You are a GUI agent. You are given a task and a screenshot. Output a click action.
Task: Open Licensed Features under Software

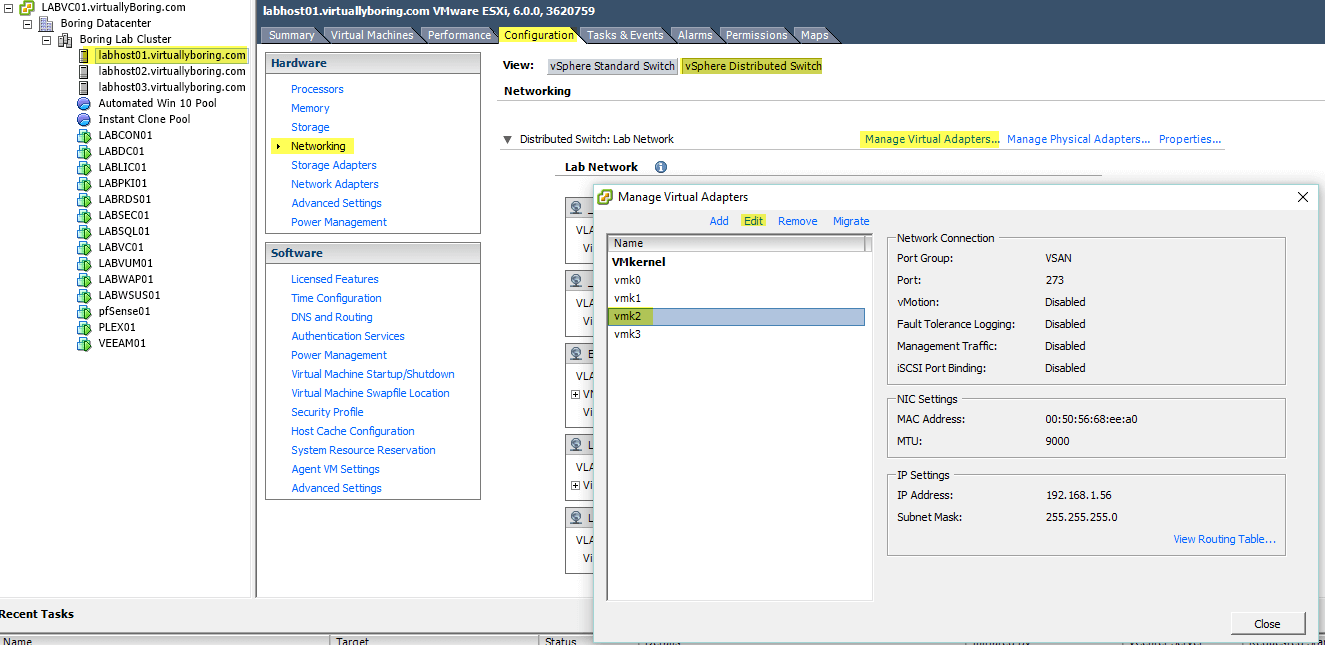click(x=335, y=279)
